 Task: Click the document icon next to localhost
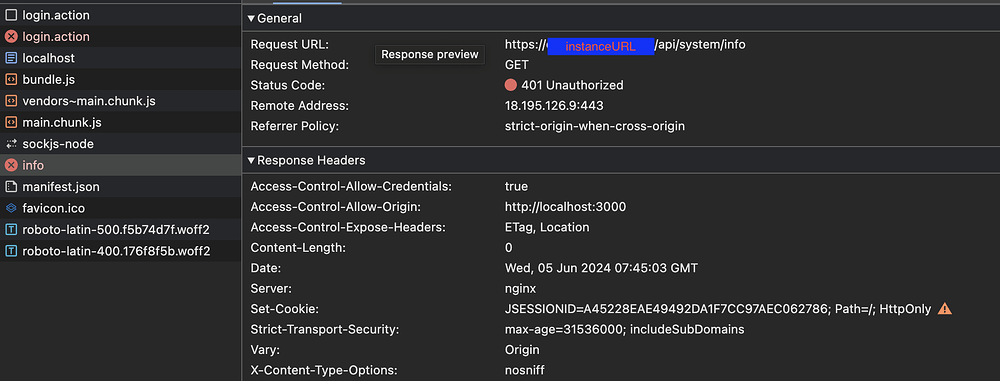coord(11,58)
